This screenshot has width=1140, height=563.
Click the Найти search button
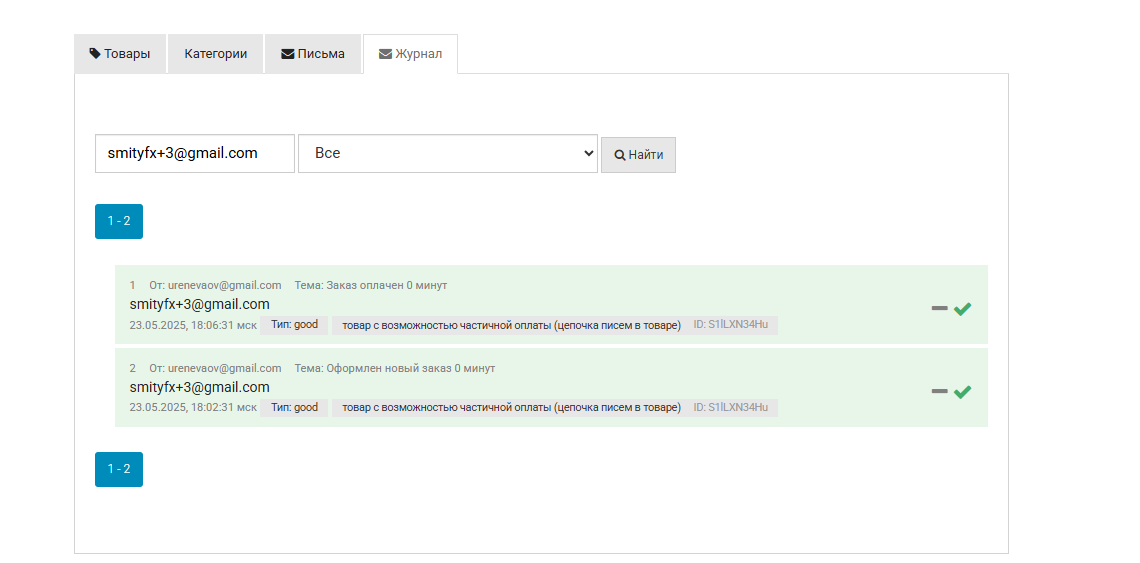638,155
